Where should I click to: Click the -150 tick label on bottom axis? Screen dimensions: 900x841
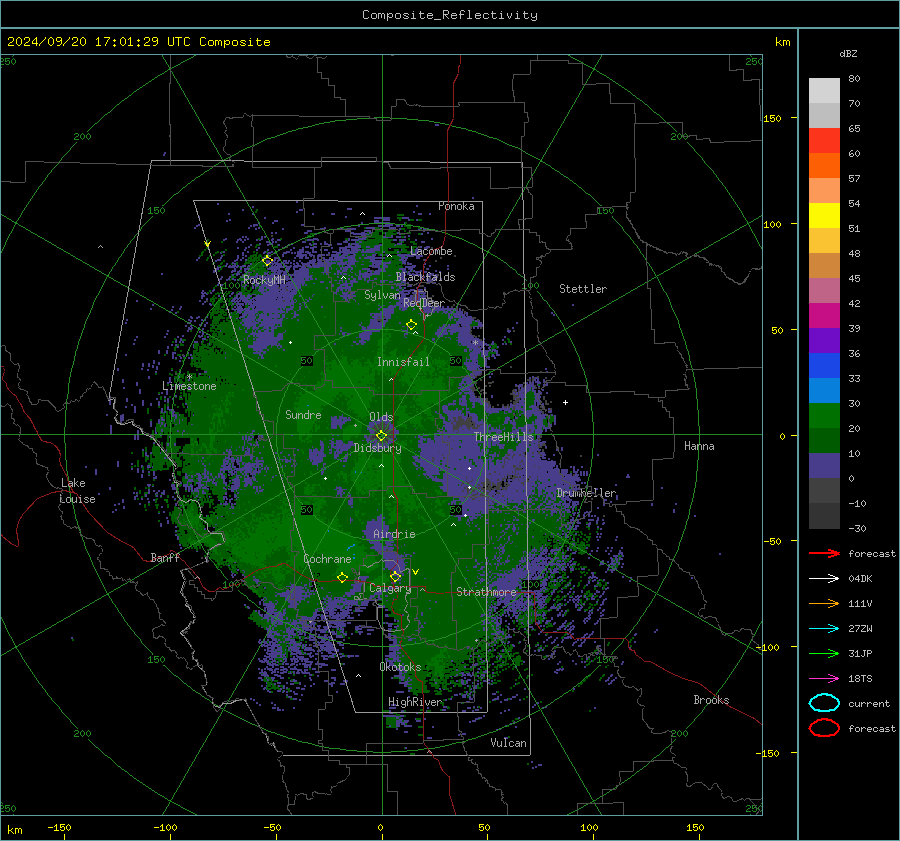pyautogui.click(x=59, y=827)
